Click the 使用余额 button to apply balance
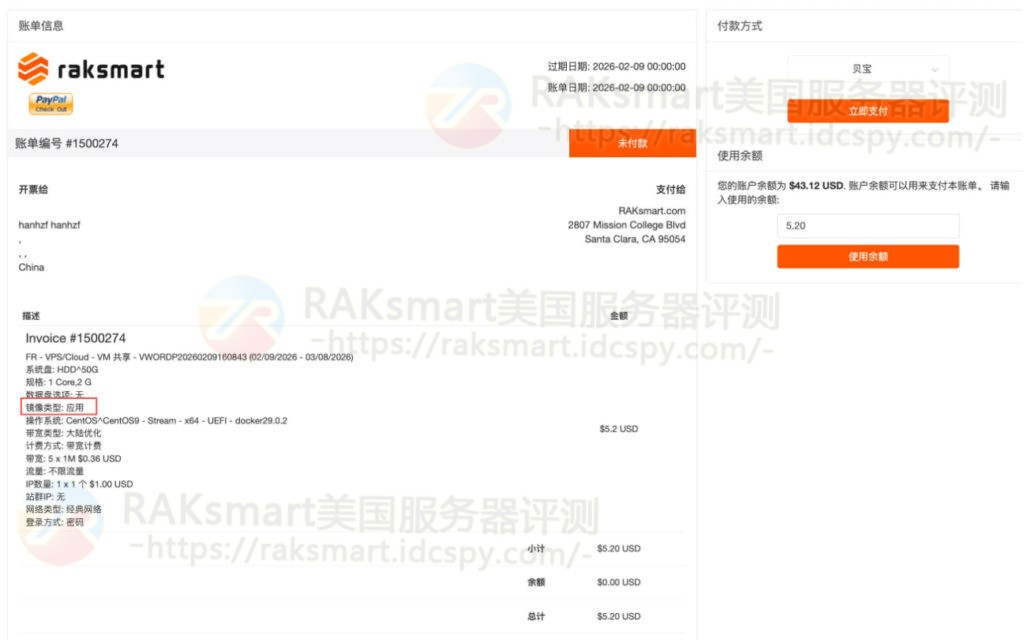The image size is (1024, 640). pyautogui.click(x=867, y=256)
